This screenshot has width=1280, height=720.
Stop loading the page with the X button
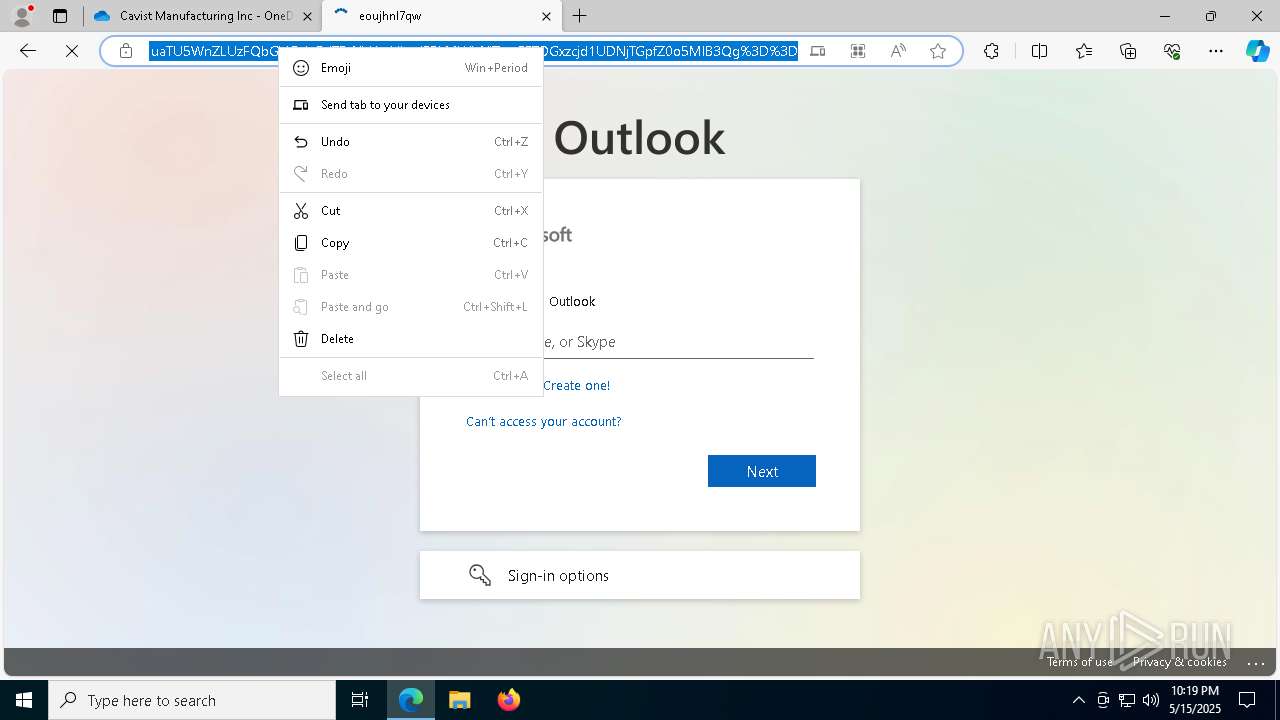point(72,51)
